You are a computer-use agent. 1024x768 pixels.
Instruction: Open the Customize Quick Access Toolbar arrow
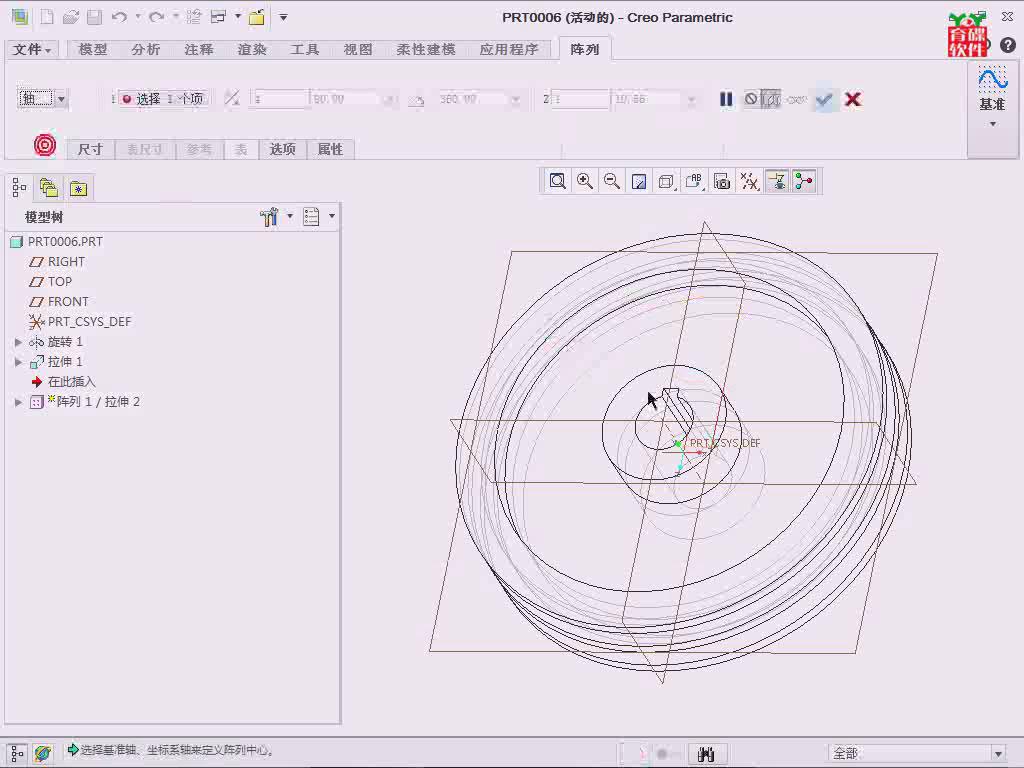[283, 17]
